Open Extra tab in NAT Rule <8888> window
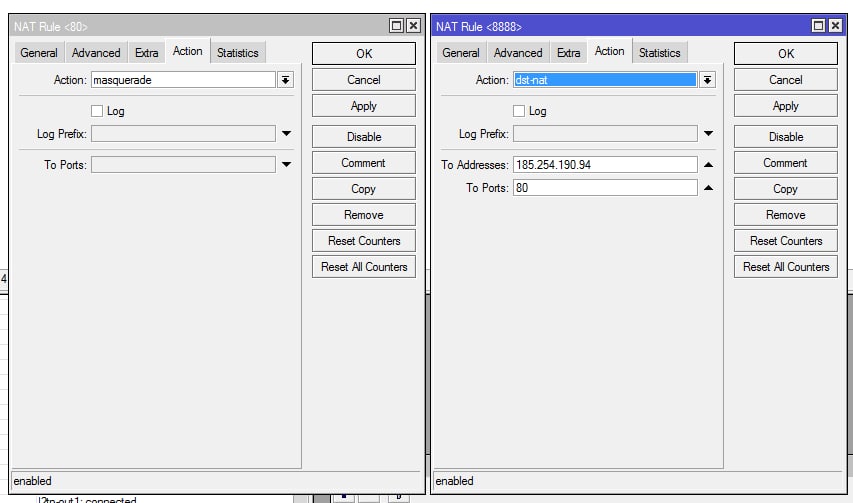This screenshot has width=853, height=503. coord(568,53)
